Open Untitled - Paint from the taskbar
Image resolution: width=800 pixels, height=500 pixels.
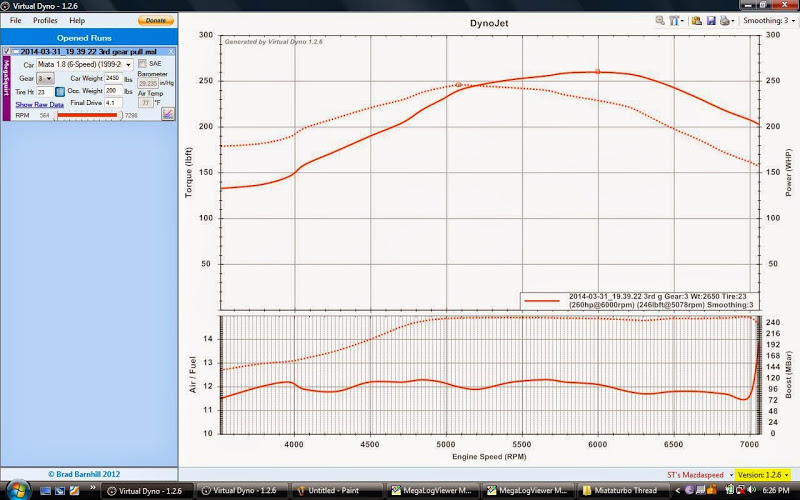point(337,491)
